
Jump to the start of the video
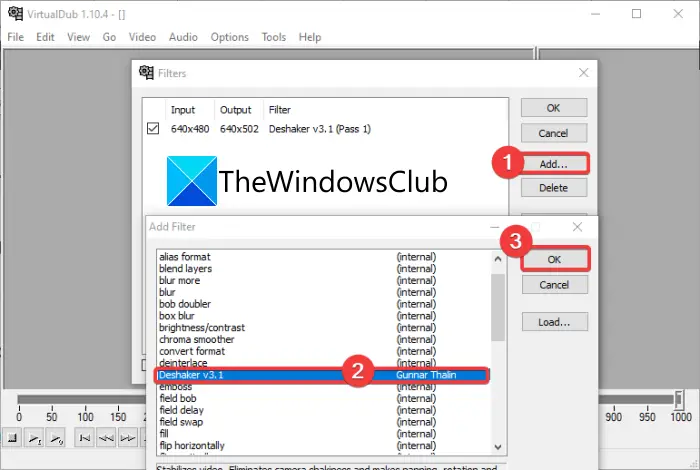[x=84, y=437]
